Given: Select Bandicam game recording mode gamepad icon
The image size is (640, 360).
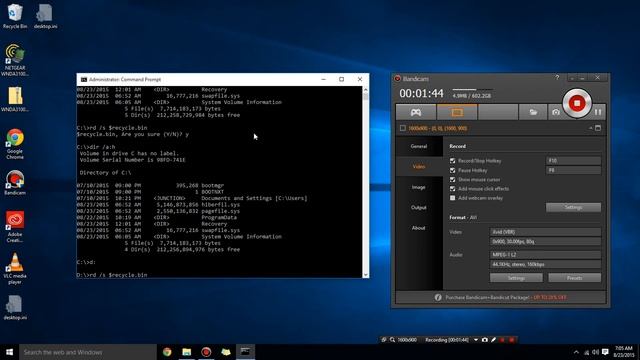Looking at the screenshot, I should click(x=416, y=112).
